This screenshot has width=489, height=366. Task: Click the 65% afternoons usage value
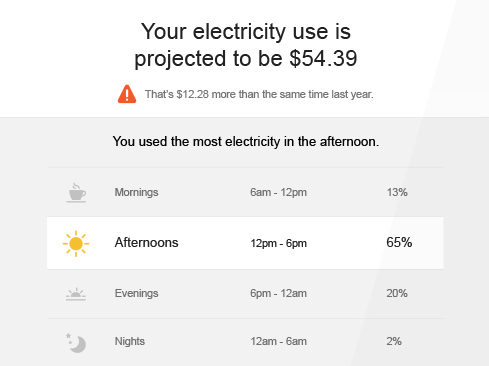point(399,242)
